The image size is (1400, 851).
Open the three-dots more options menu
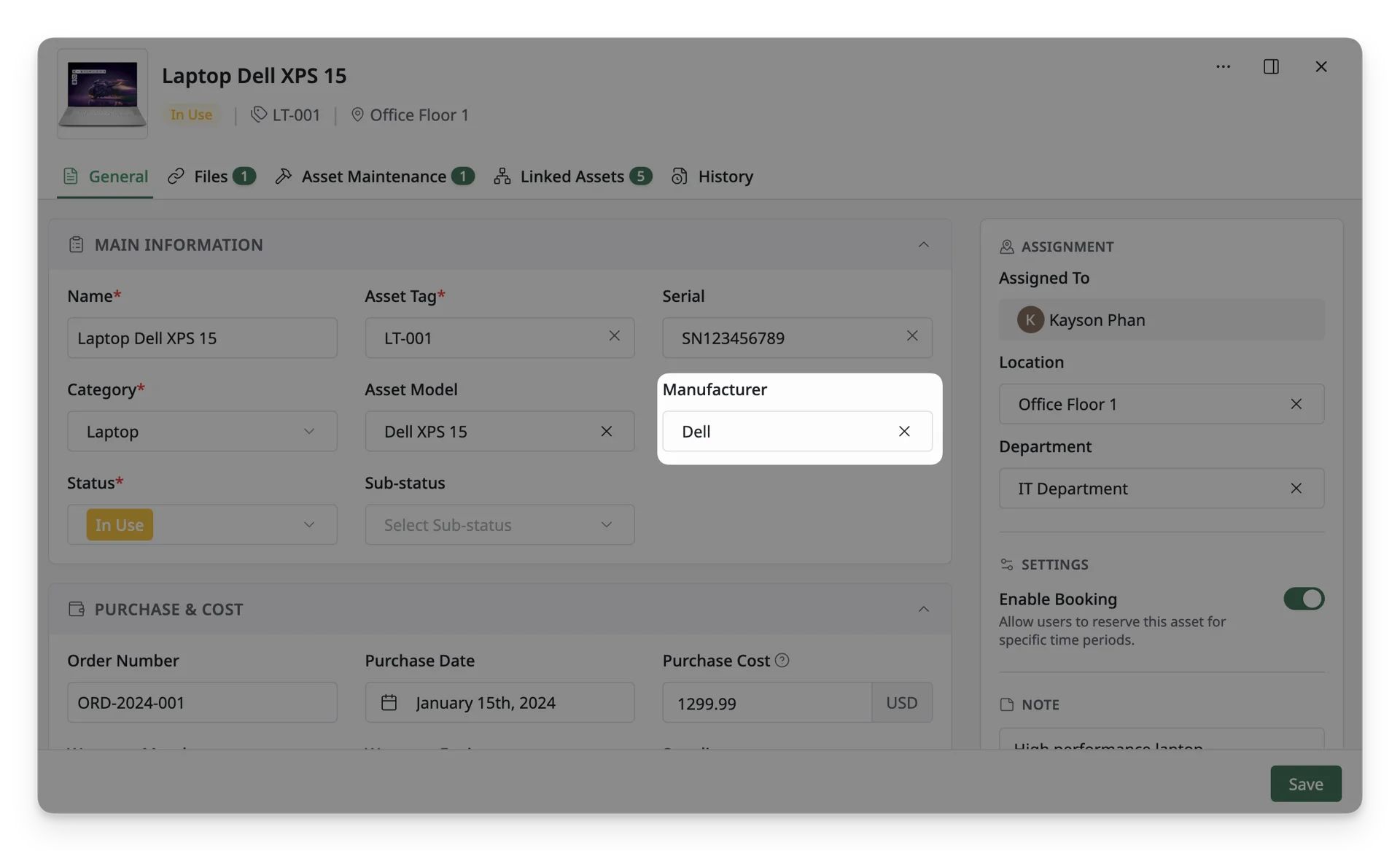click(1223, 66)
